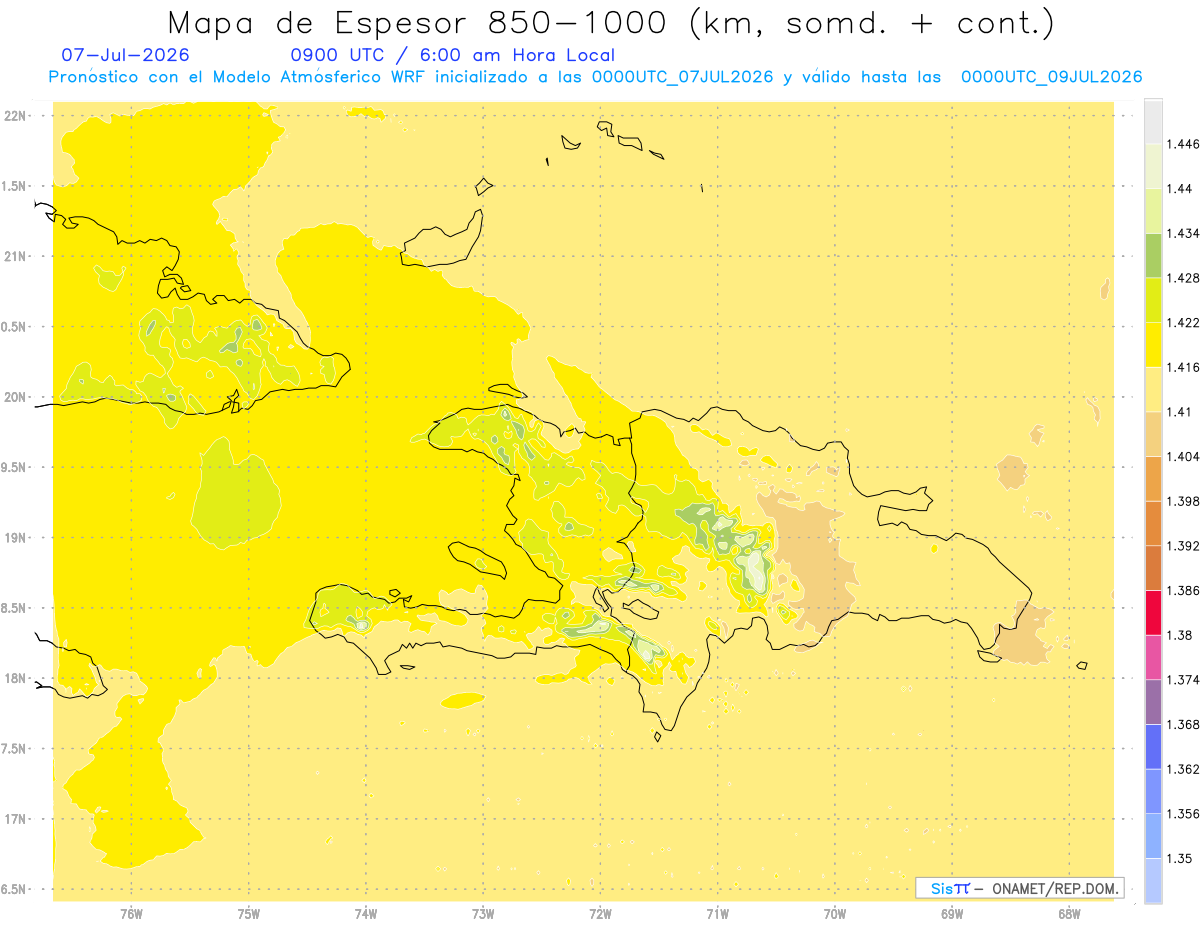The width and height of the screenshot is (1200, 927).
Task: Select the date label '07-Jul-2026'
Action: 125,55
